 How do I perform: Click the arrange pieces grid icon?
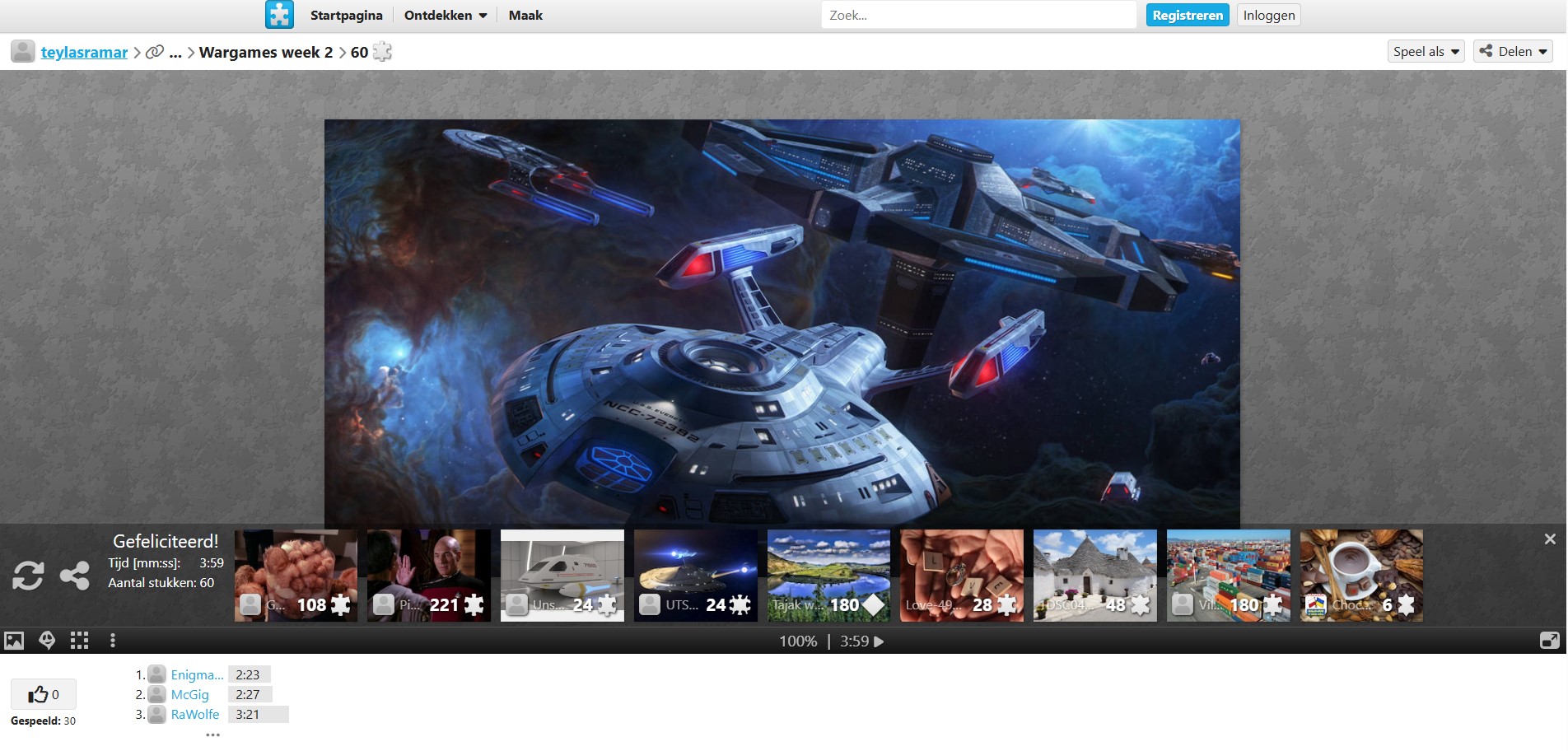point(80,641)
